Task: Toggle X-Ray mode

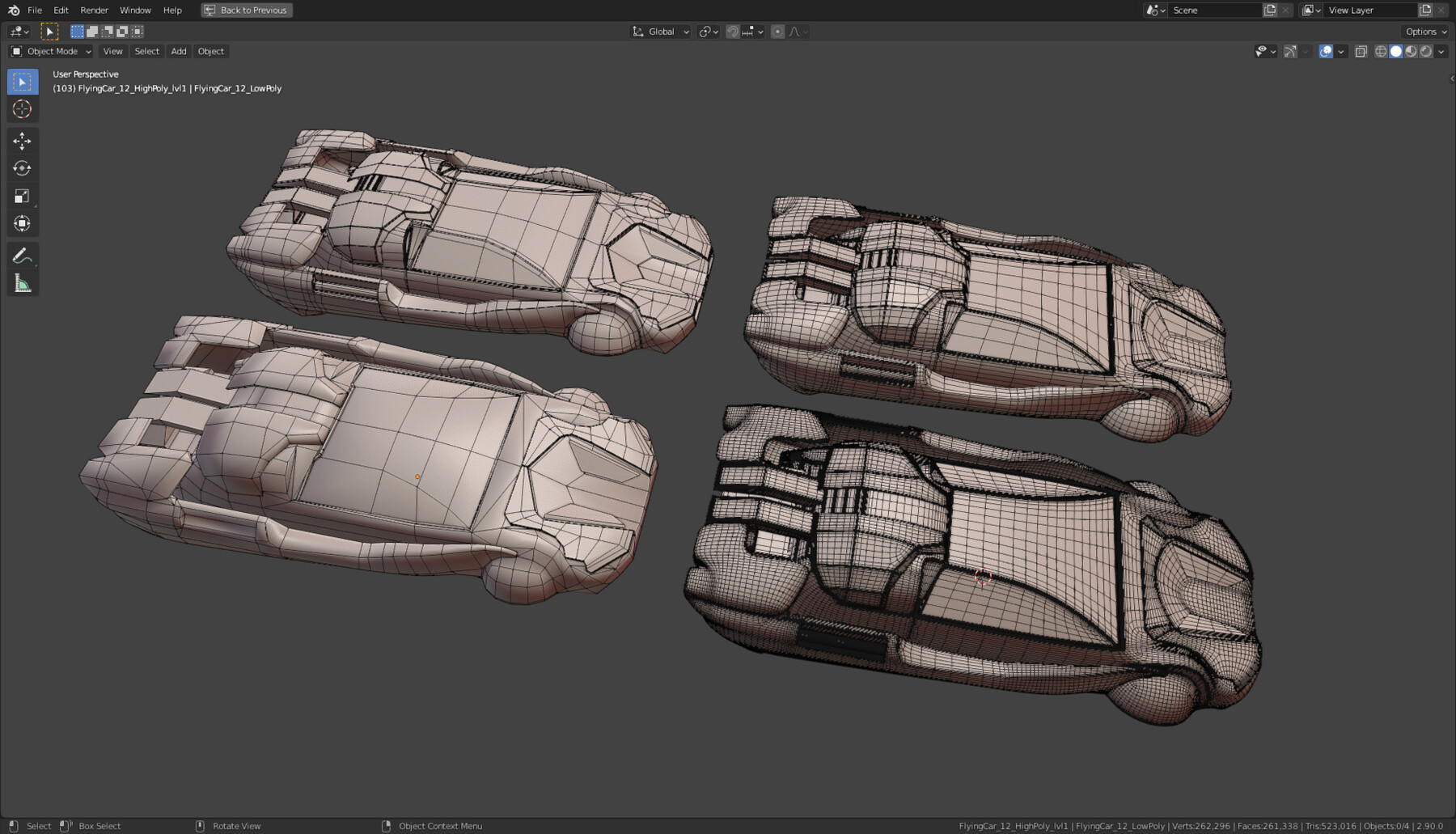Action: (1361, 51)
